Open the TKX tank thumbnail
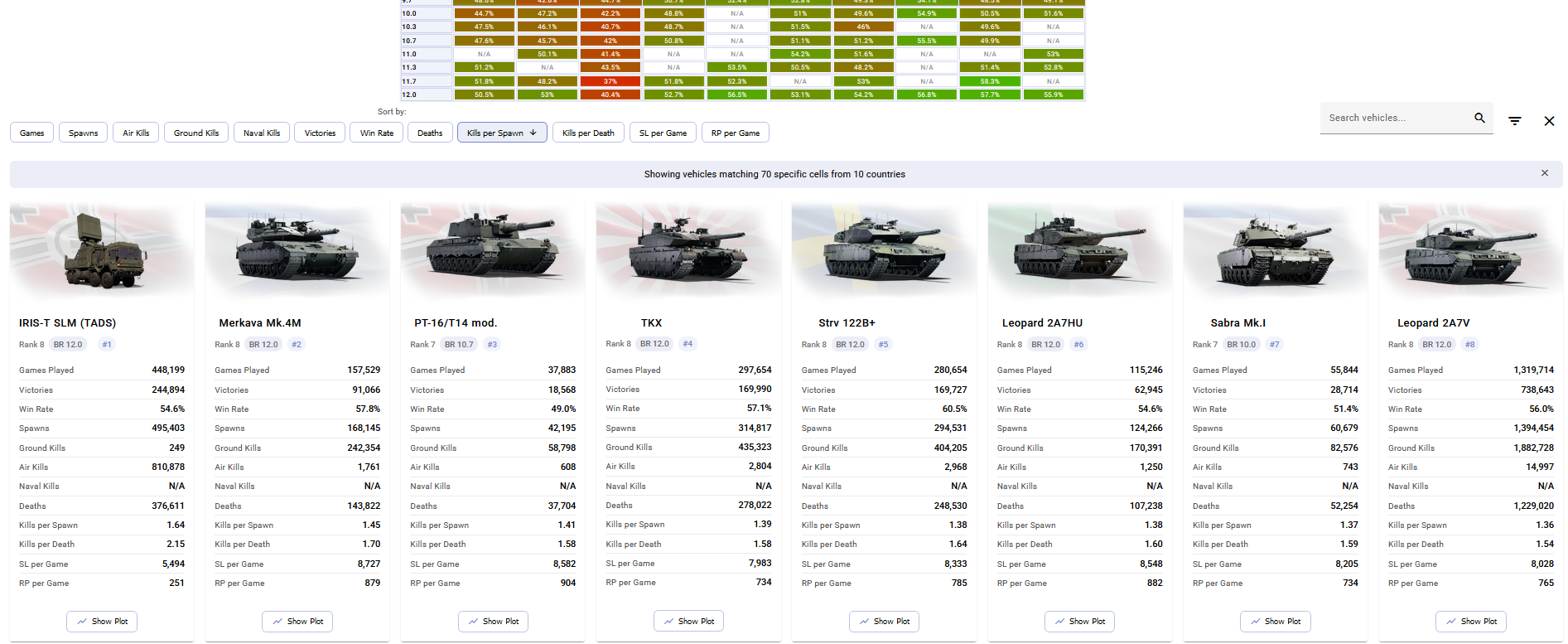 click(688, 247)
